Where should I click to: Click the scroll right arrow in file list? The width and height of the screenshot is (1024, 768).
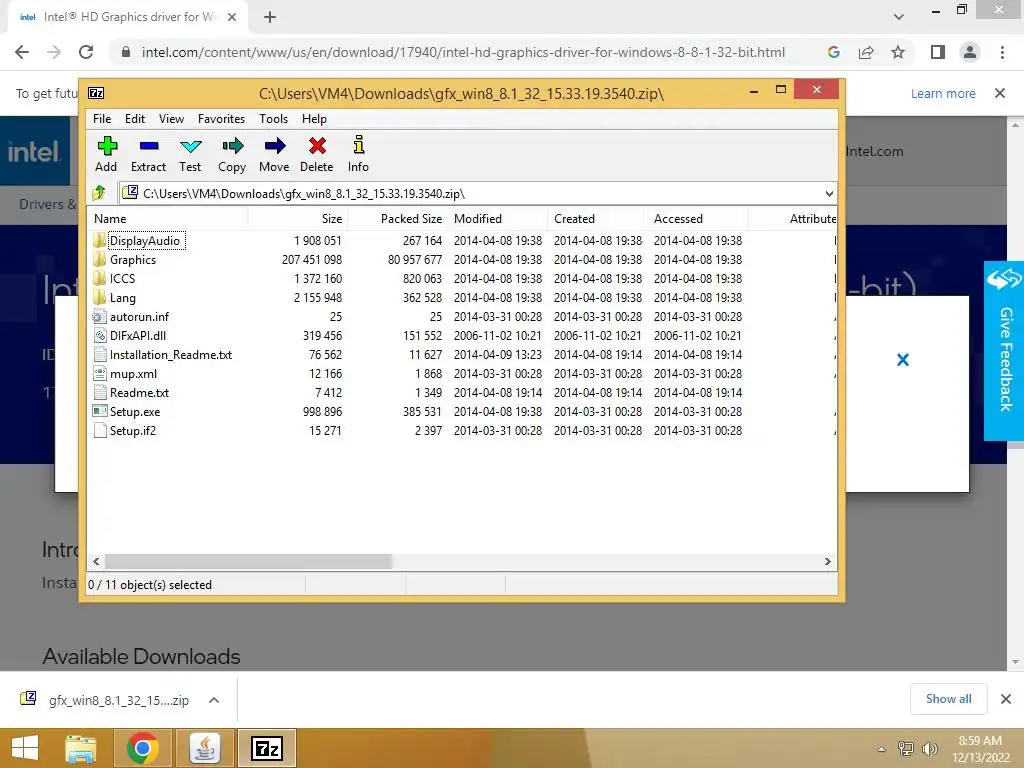[827, 562]
